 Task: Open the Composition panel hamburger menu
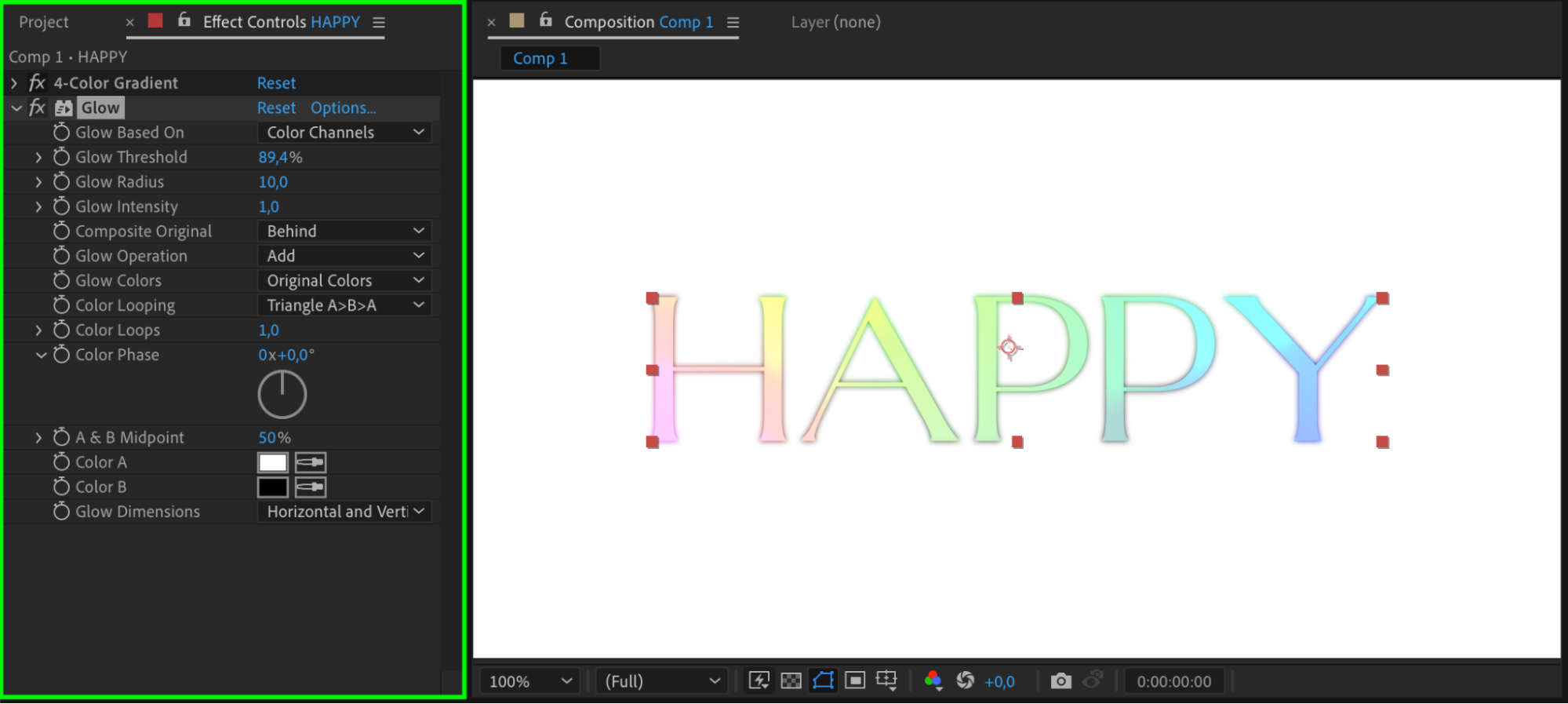733,23
